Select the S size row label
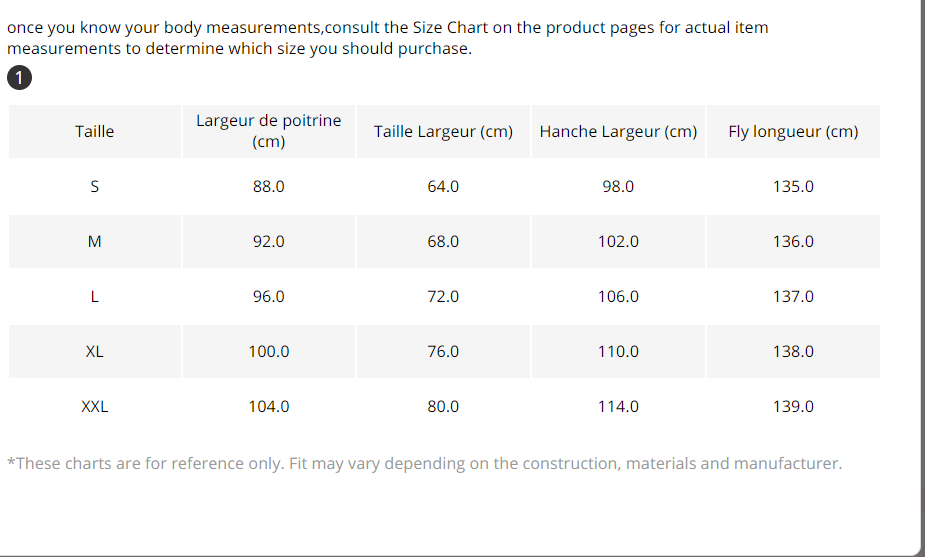Image resolution: width=925 pixels, height=557 pixels. point(94,187)
